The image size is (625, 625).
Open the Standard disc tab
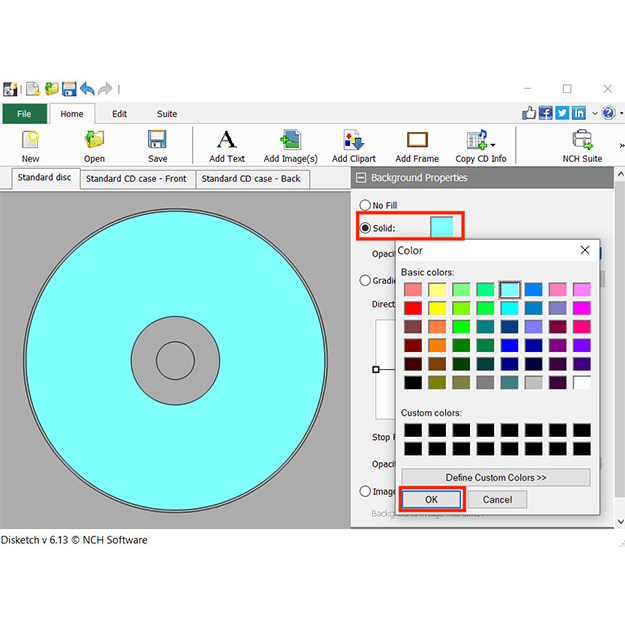point(45,178)
